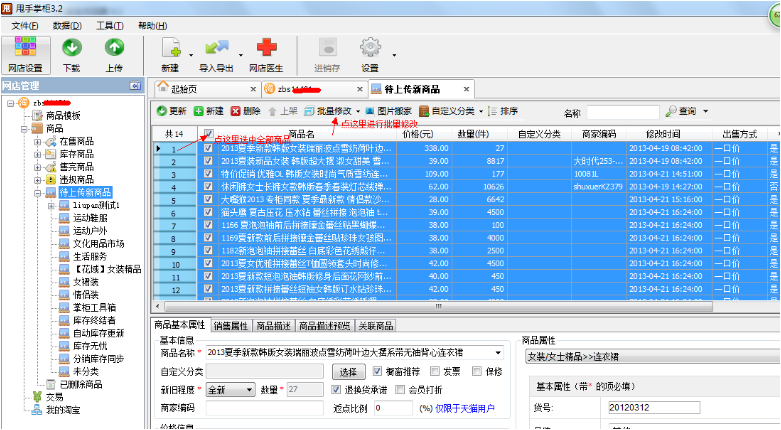Click the 导入导出 toolbar icon
This screenshot has height=430, width=781.
tap(217, 53)
